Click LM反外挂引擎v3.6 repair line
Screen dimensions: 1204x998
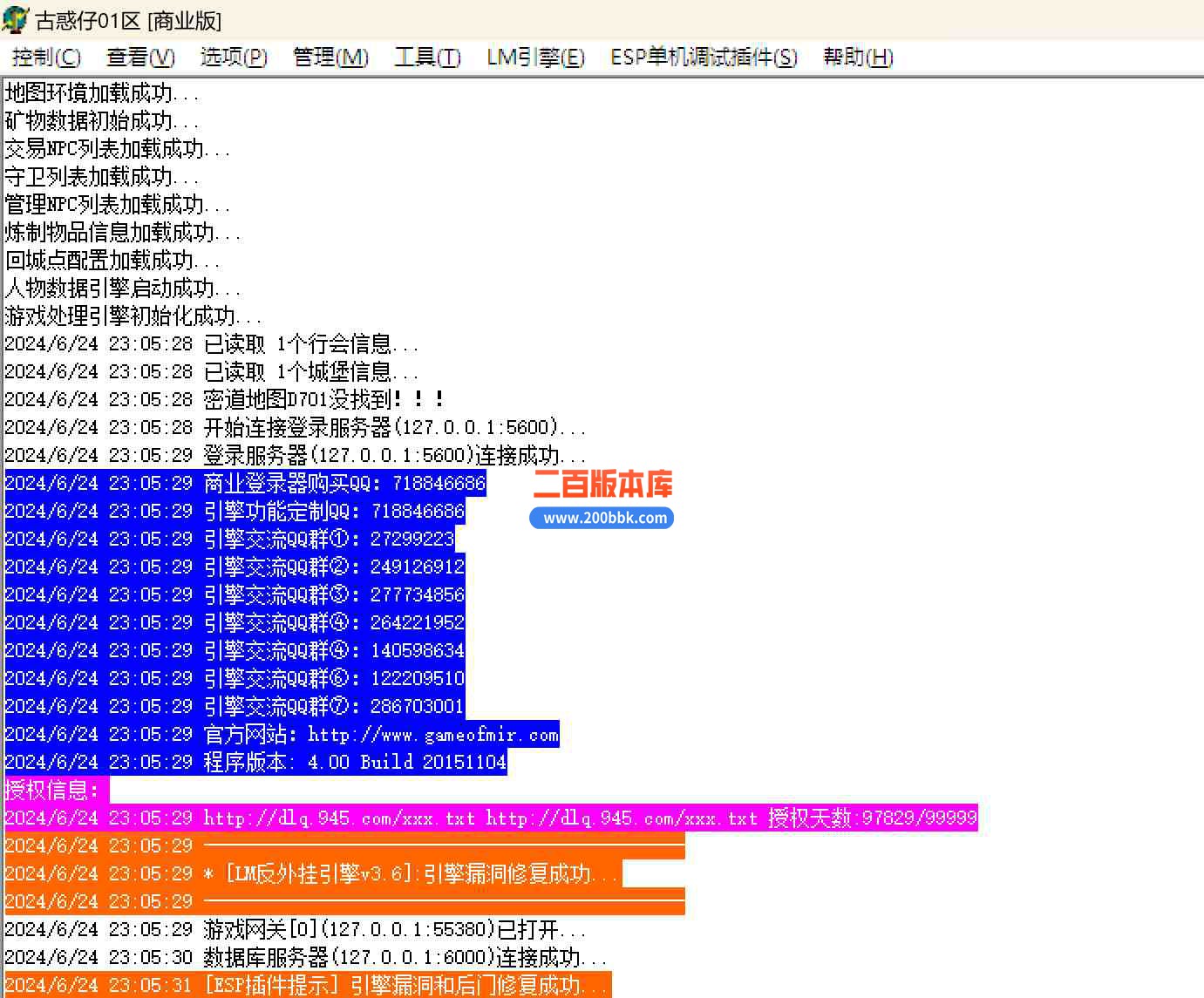[313, 873]
